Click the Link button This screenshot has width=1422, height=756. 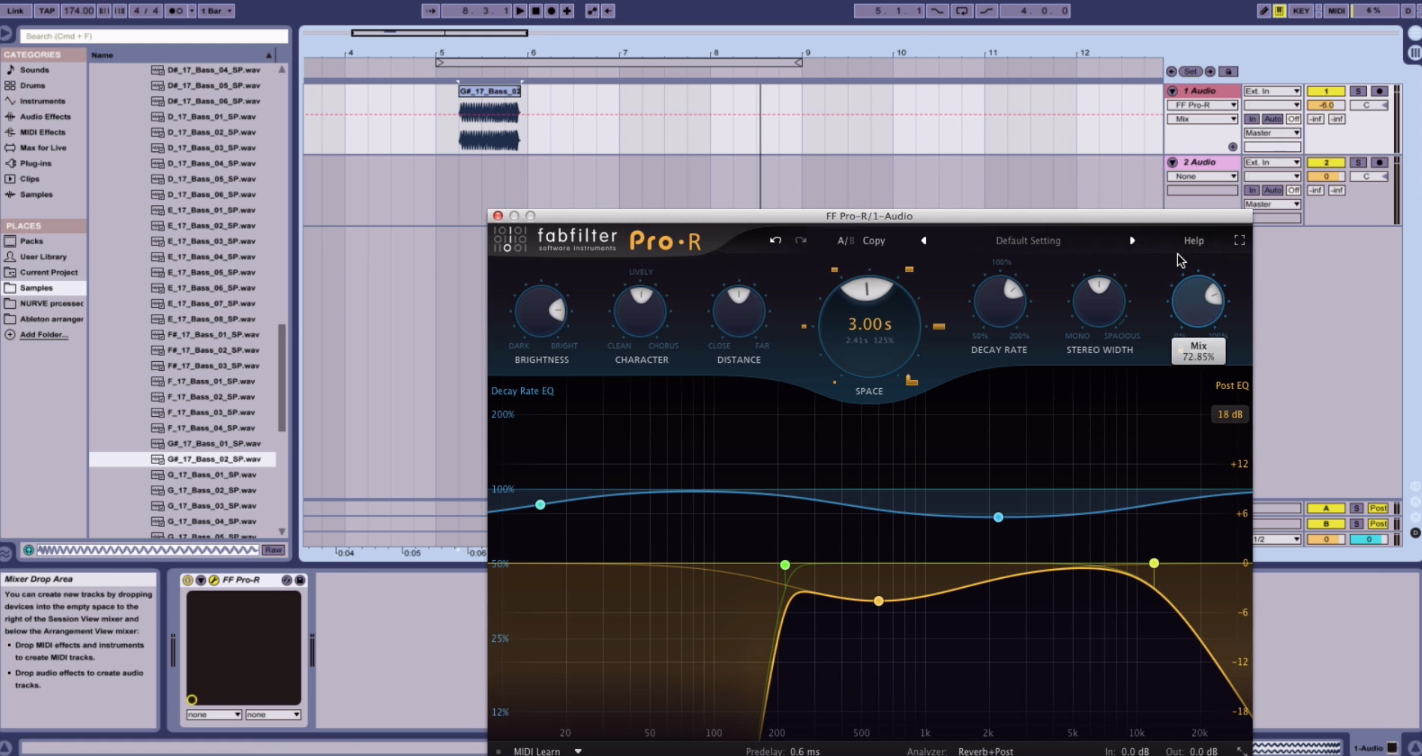point(15,11)
